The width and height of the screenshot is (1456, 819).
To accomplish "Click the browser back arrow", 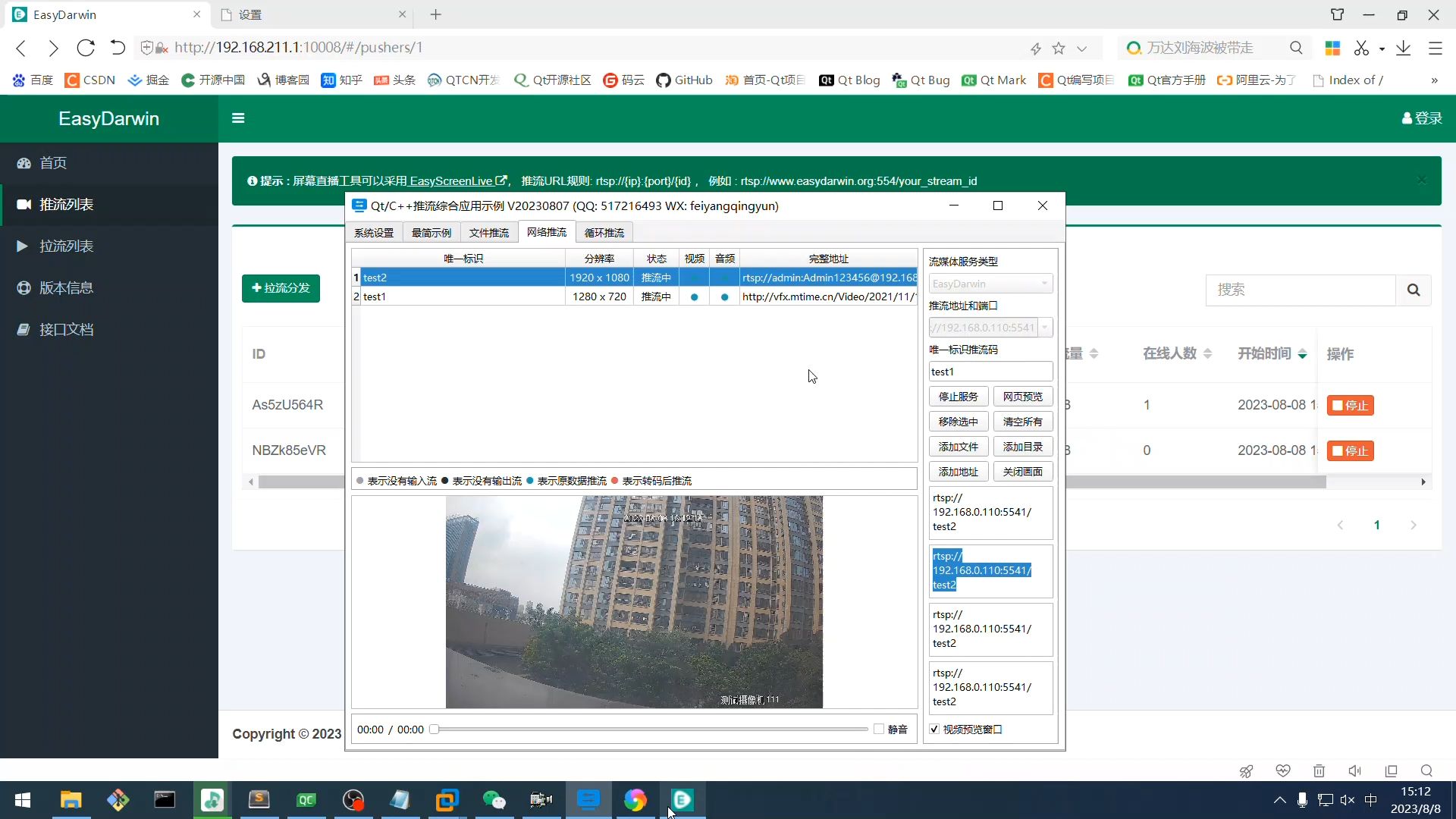I will point(21,49).
